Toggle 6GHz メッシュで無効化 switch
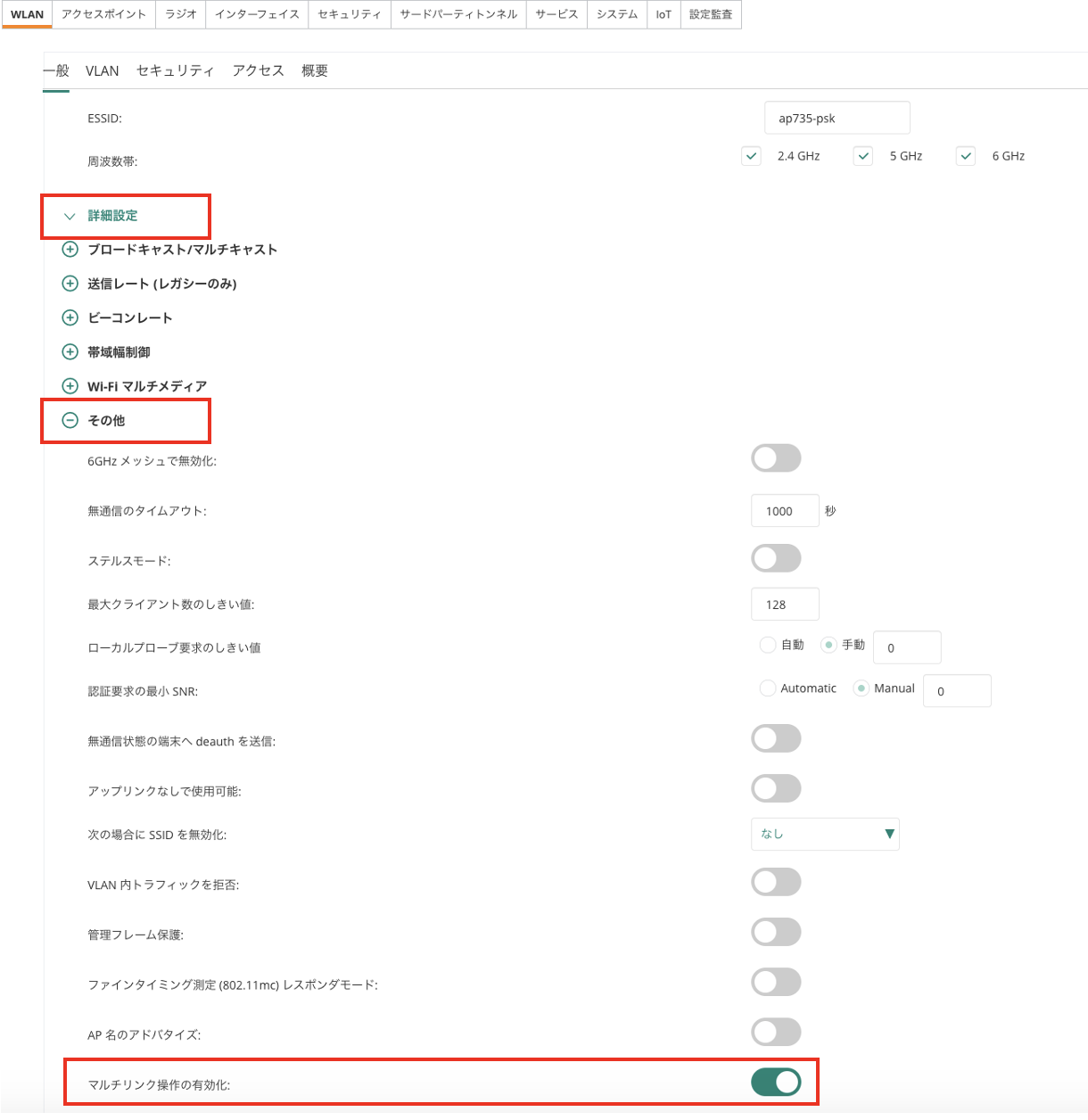Screen dimensions: 1088x1120 tap(776, 458)
